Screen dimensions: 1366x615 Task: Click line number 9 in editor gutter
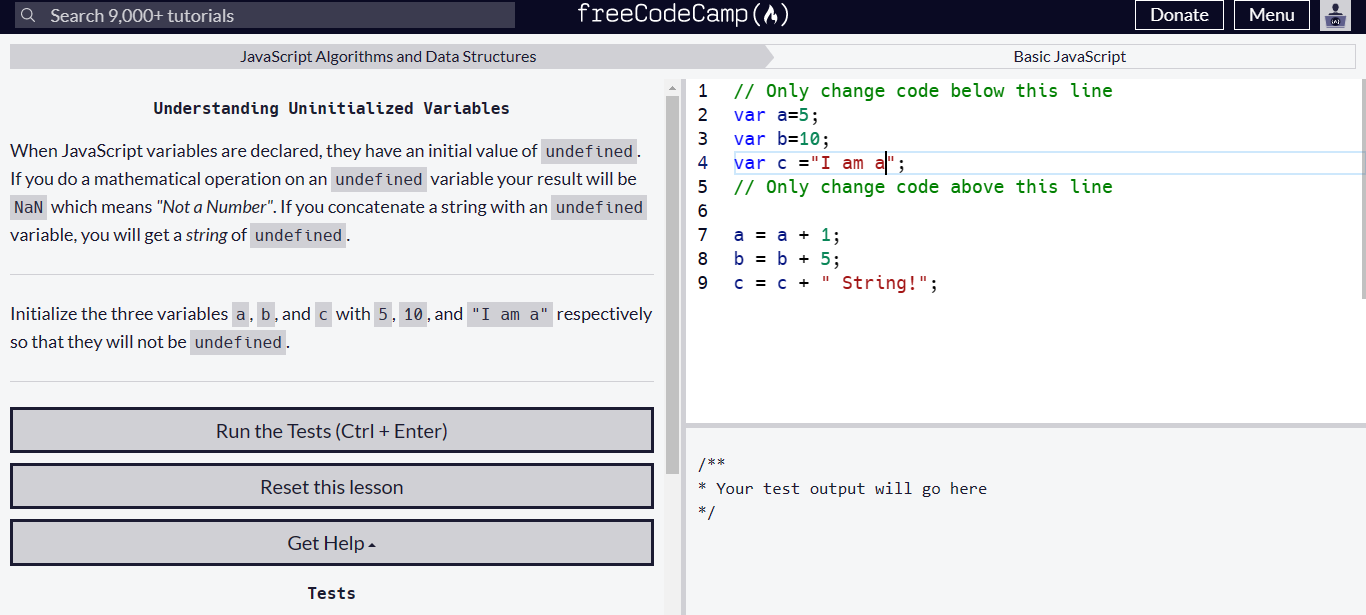tap(703, 283)
